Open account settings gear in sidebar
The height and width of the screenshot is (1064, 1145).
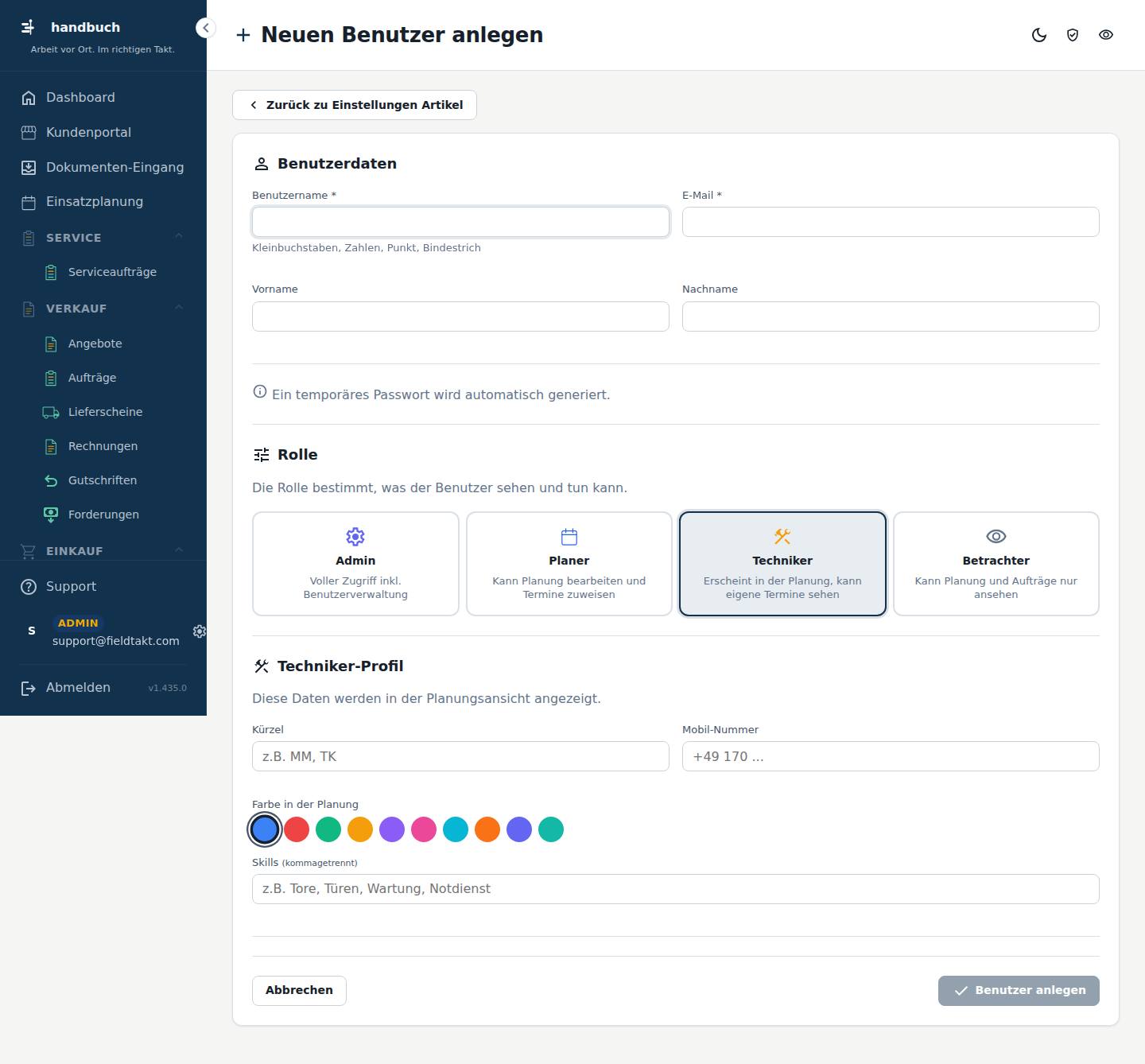(200, 631)
